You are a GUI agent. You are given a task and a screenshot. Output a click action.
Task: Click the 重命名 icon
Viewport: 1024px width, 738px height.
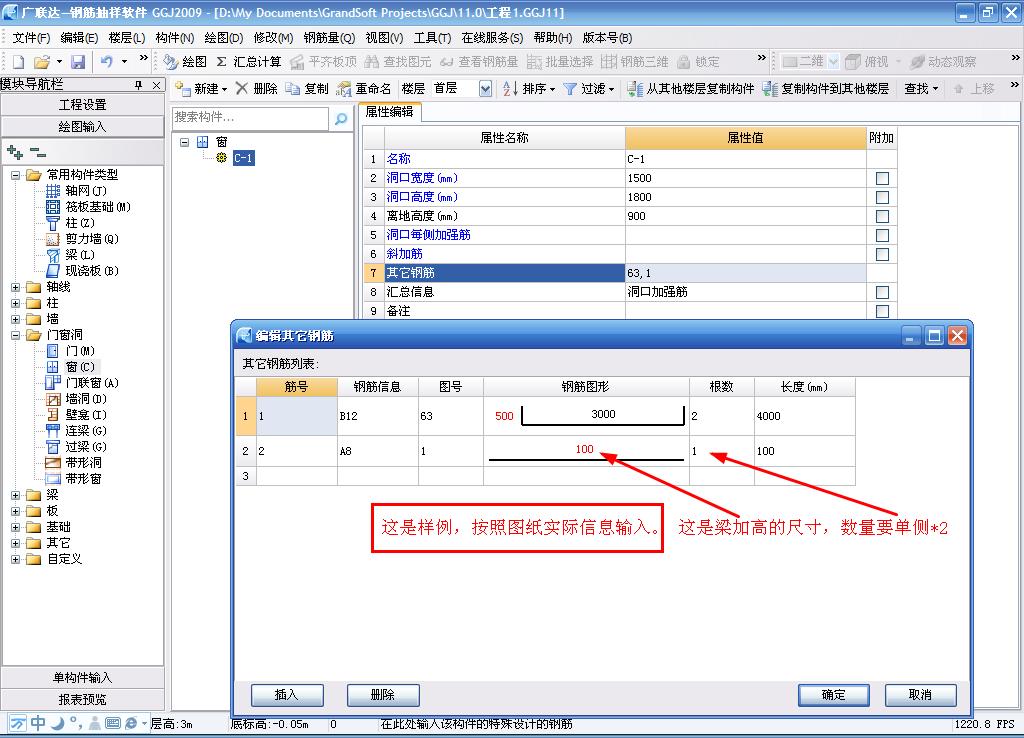[x=344, y=89]
